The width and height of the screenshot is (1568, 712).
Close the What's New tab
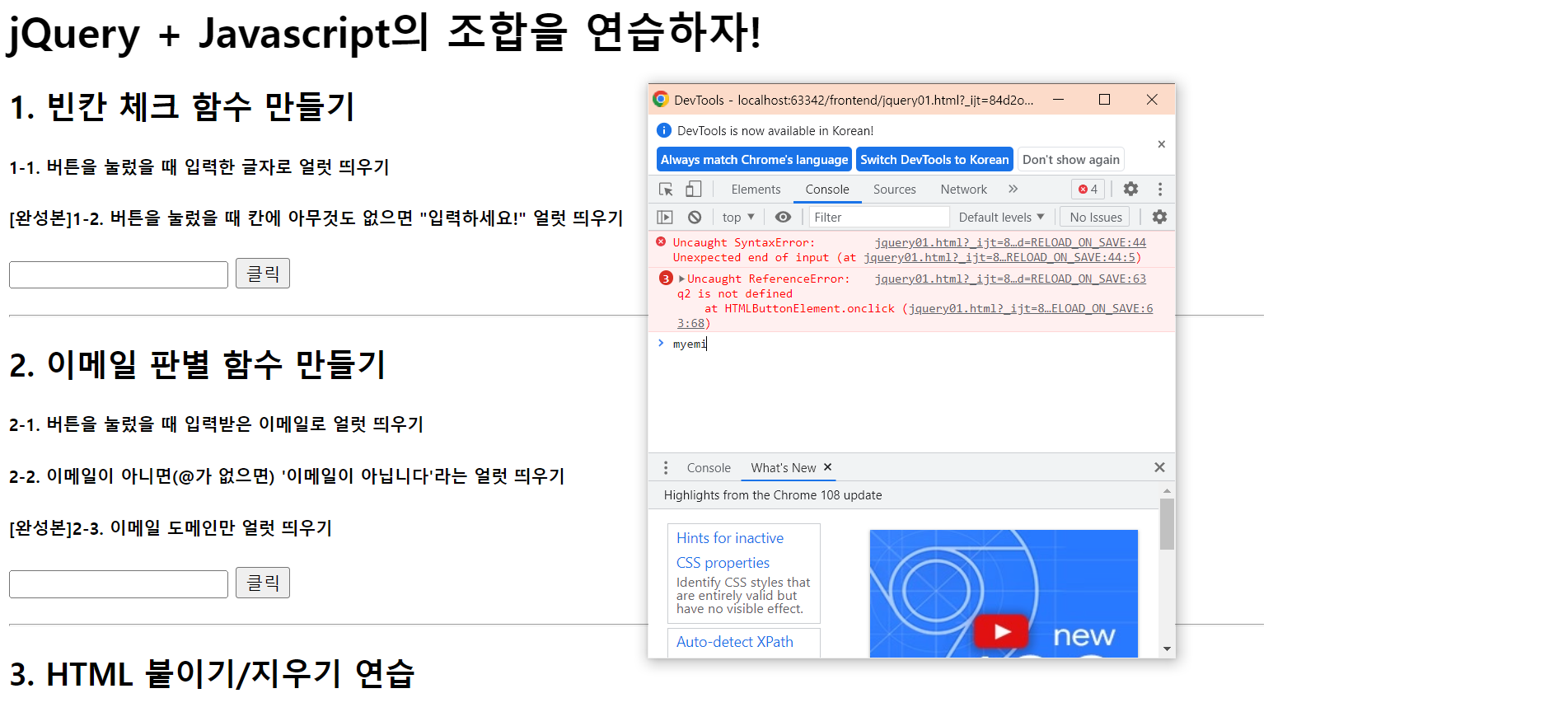[828, 466]
